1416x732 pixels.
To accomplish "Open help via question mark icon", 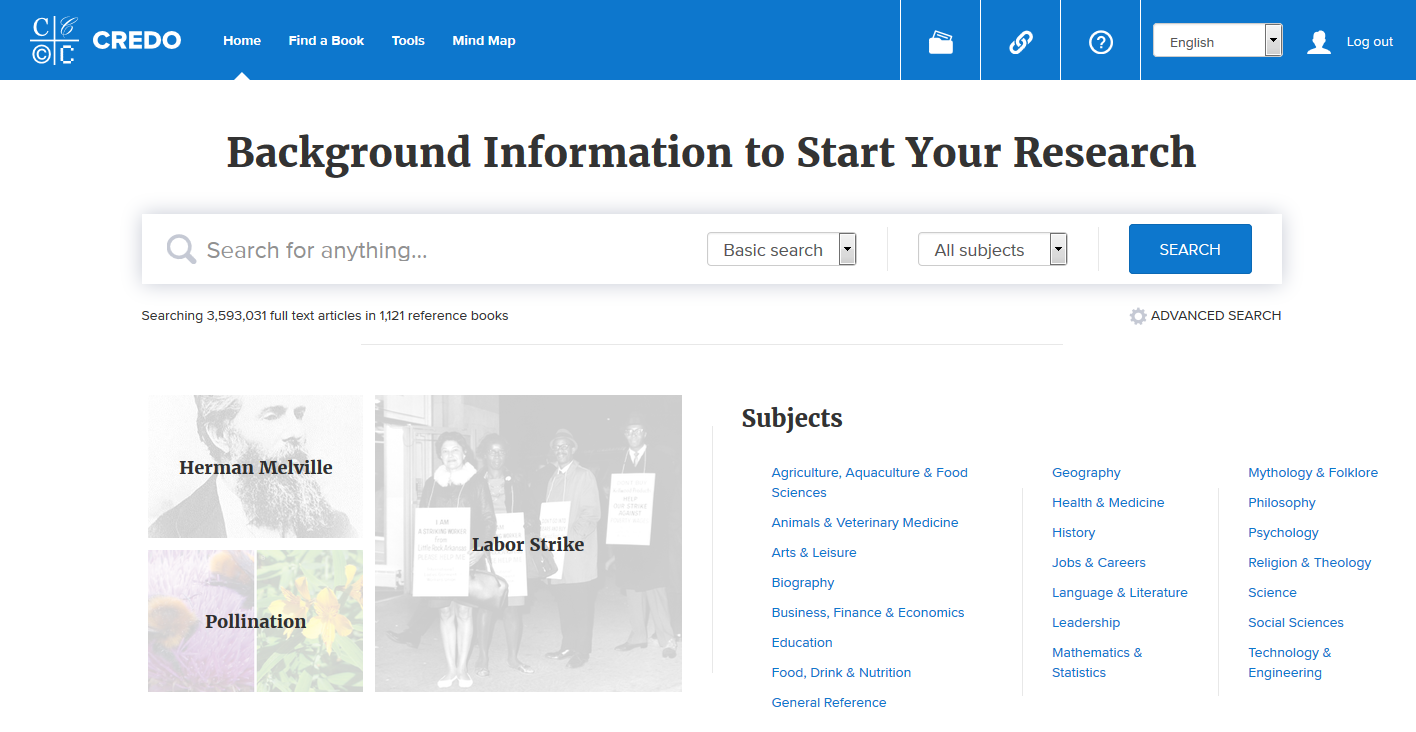I will (x=1100, y=42).
